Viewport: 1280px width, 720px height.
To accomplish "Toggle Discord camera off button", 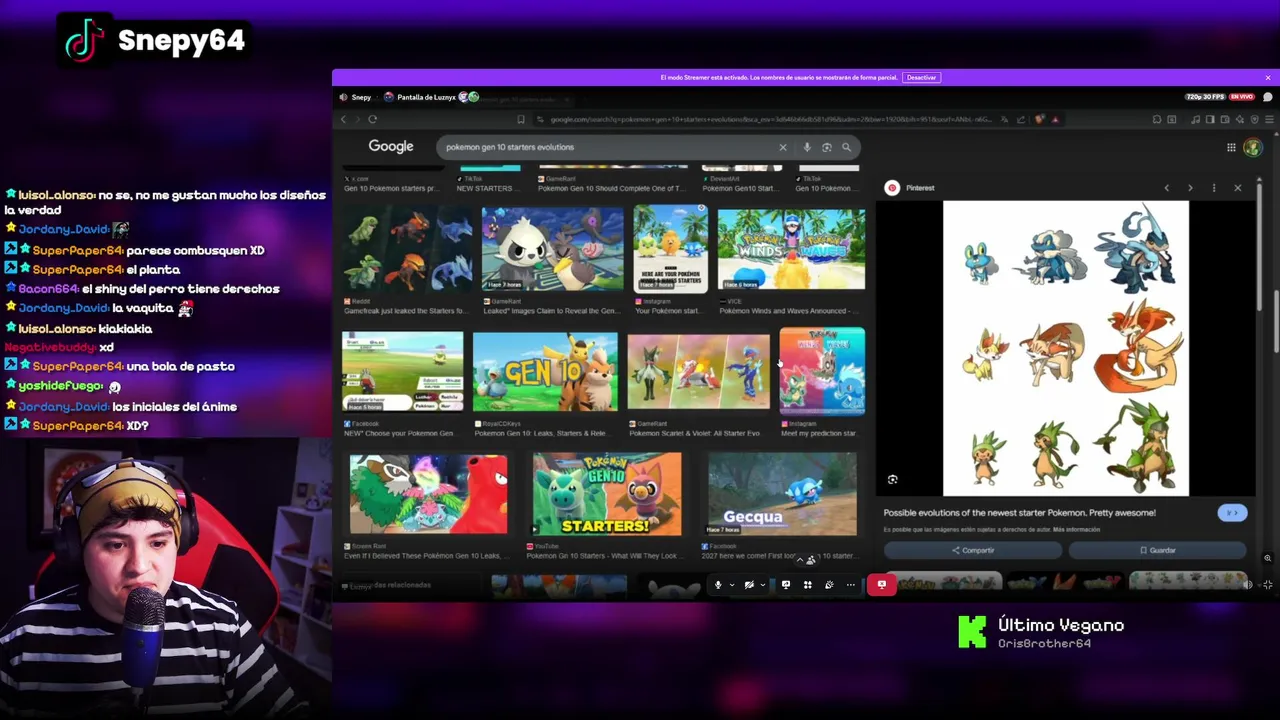I will tap(749, 585).
